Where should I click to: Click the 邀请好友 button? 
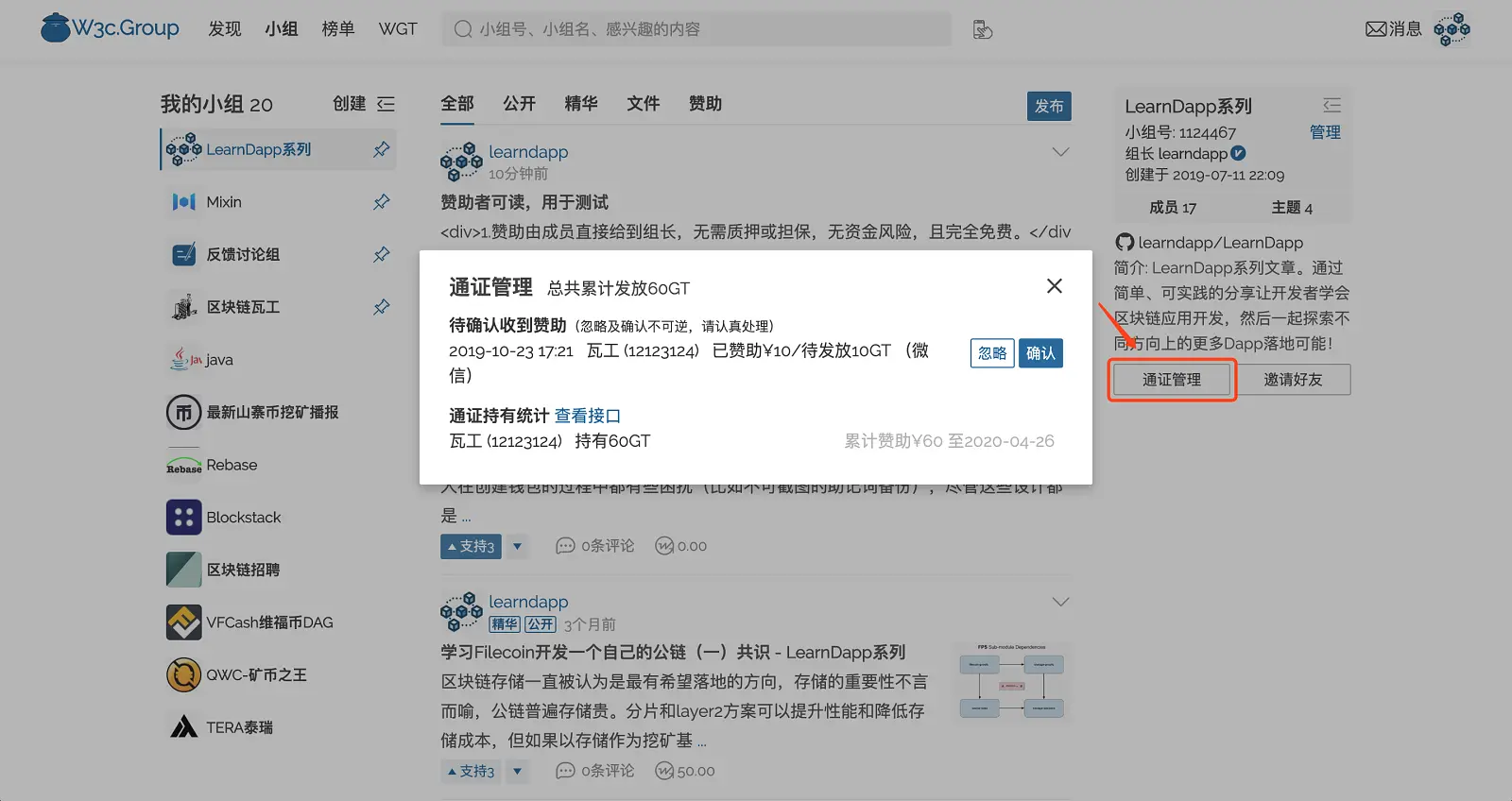point(1293,380)
